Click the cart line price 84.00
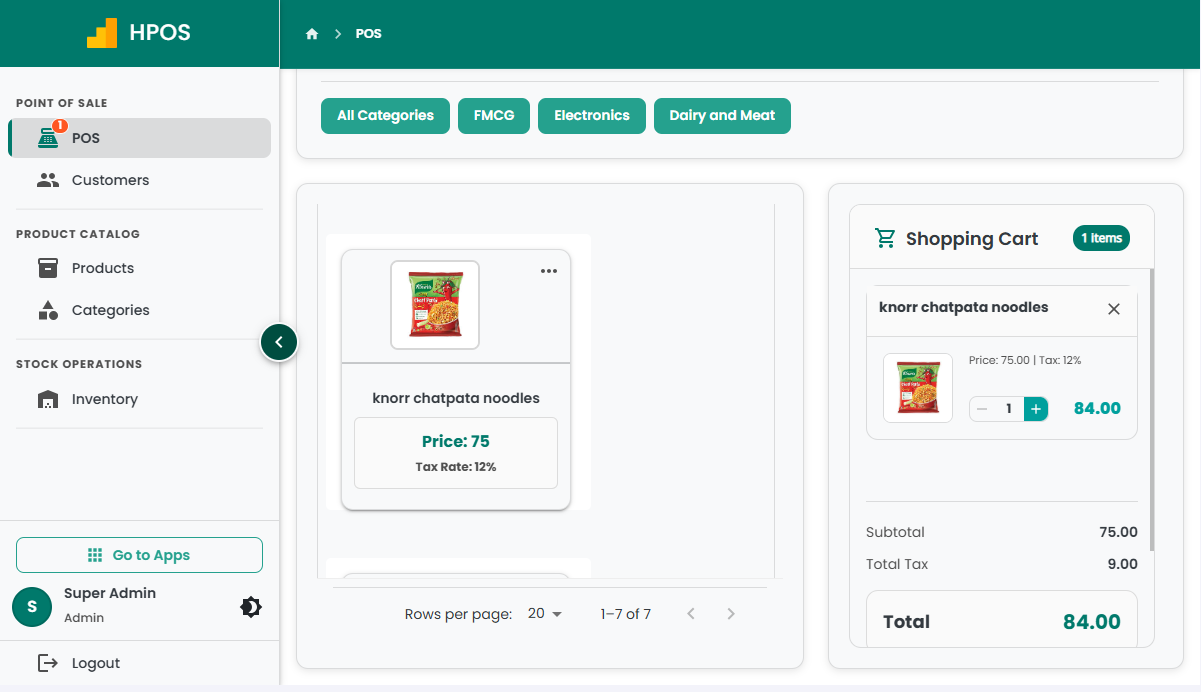1201x692 pixels. click(1097, 408)
